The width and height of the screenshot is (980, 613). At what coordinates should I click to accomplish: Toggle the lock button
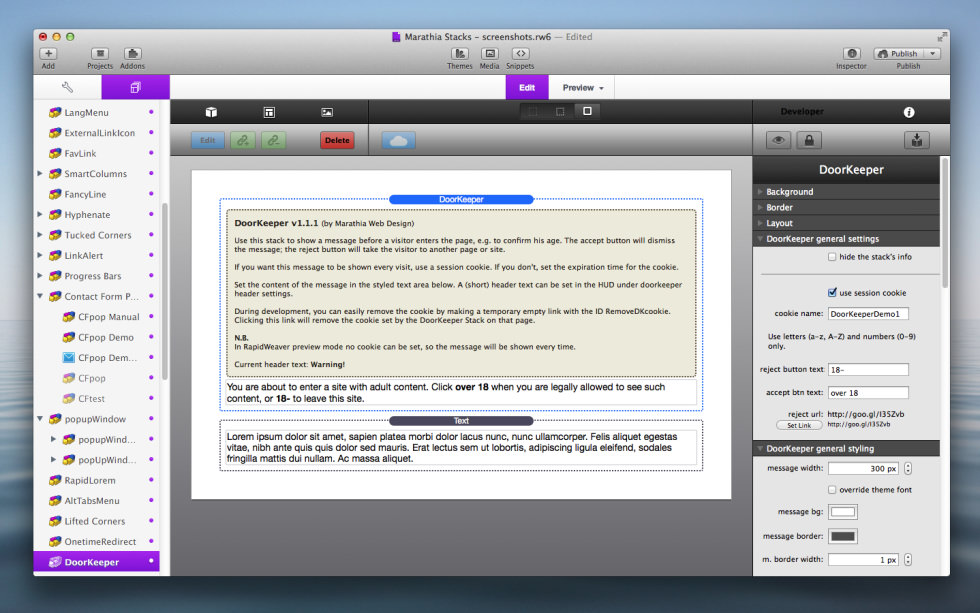coord(809,140)
